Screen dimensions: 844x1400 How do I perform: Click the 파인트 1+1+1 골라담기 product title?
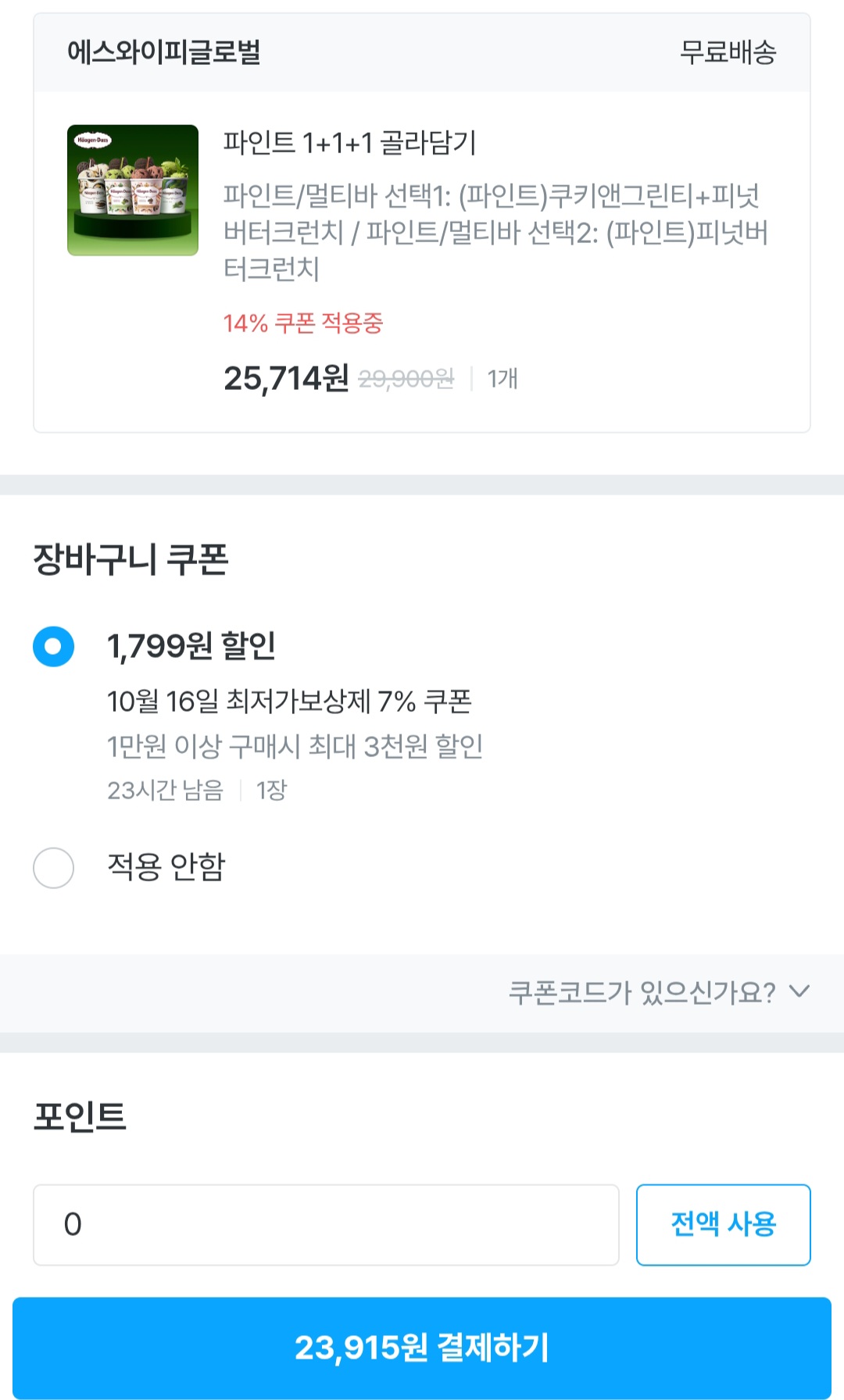349,143
